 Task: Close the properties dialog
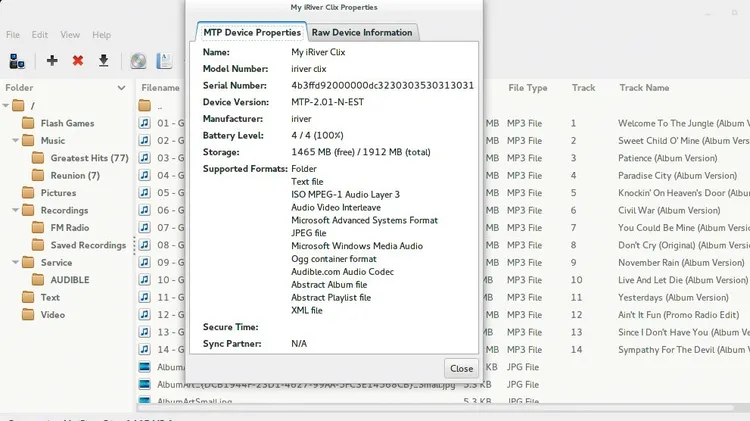click(461, 368)
